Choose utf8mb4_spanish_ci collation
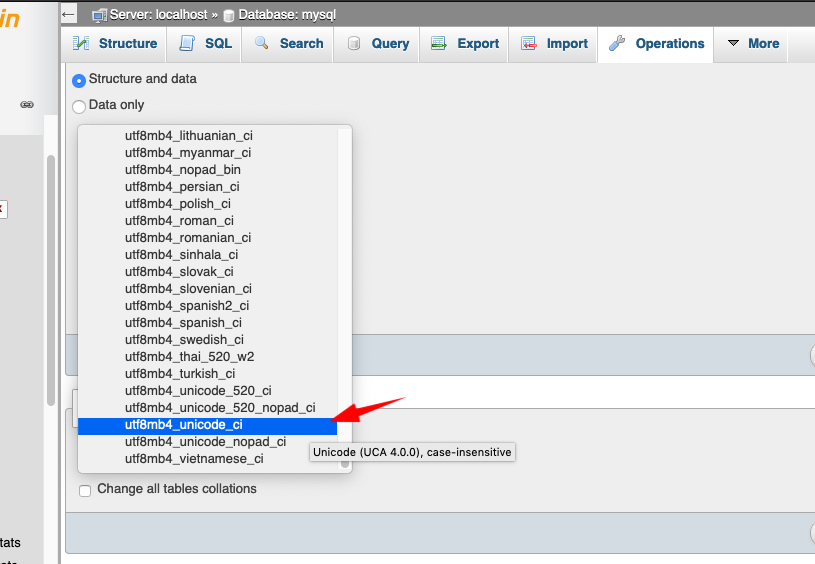Screen dimensions: 815x564 (x=207, y=323)
